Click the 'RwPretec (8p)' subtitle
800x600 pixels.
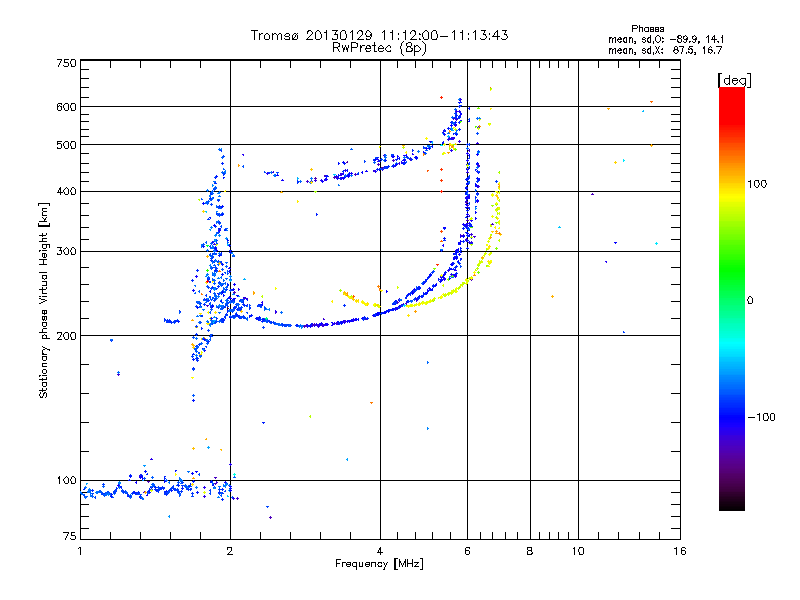379,48
